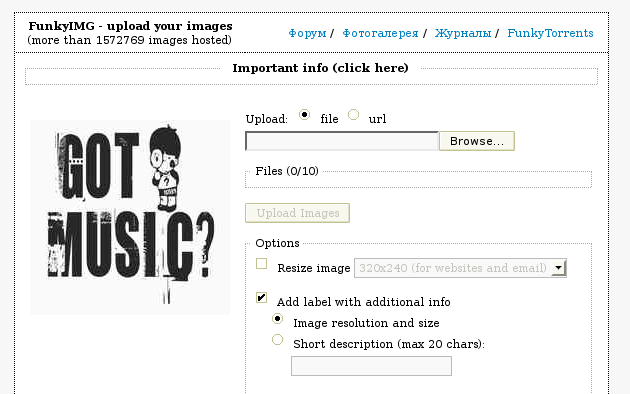Expand Important info (click here) section
This screenshot has height=394, width=630.
(x=320, y=68)
